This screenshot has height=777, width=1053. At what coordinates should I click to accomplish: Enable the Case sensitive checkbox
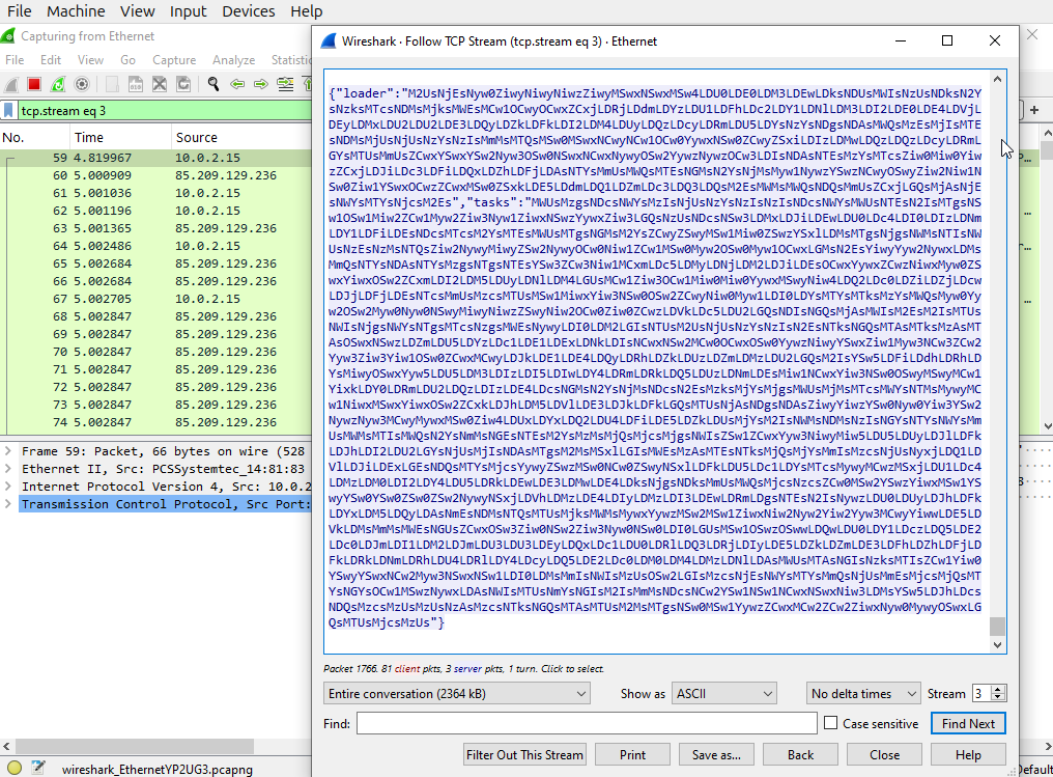[830, 723]
